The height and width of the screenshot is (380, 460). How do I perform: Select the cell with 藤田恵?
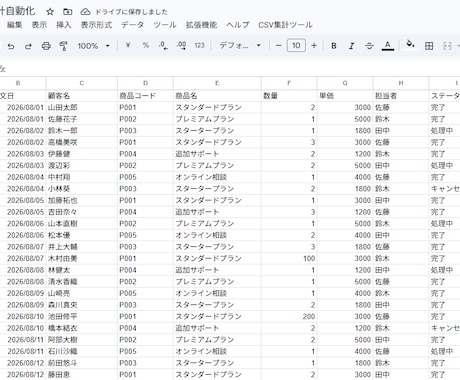[x=82, y=374]
